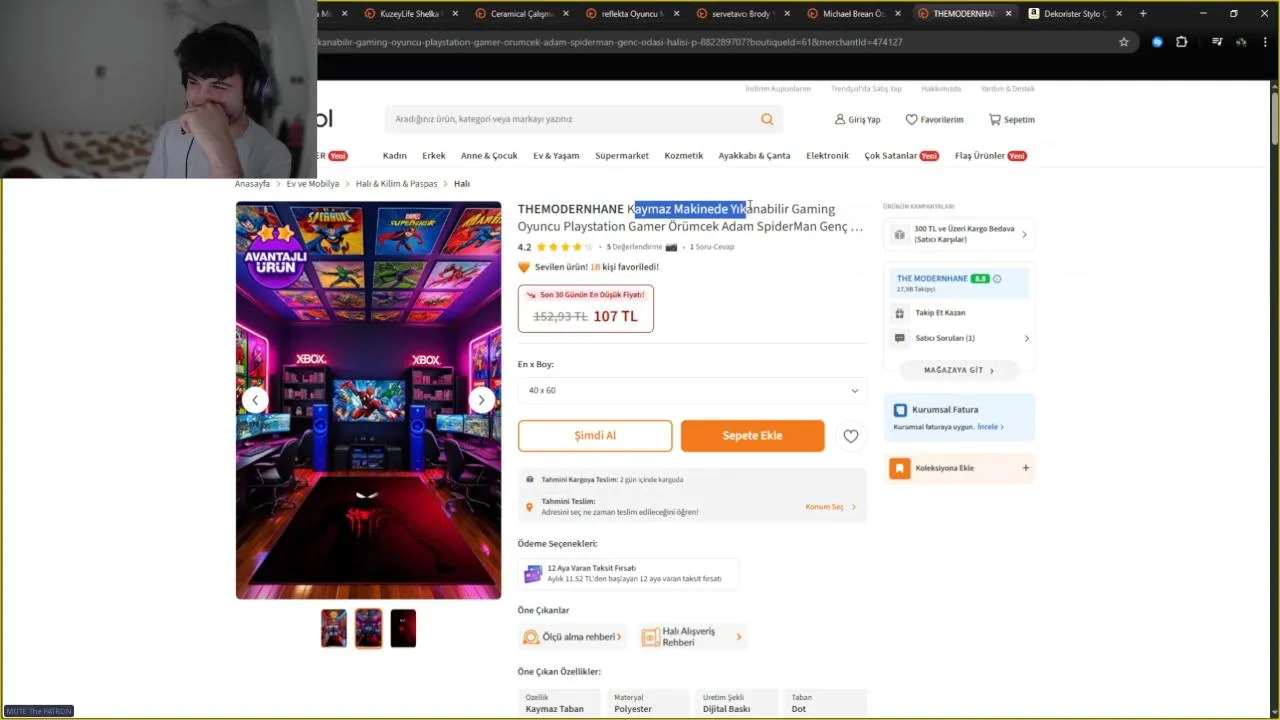Click the Koleksiyona Ekle bookmark icon
Viewport: 1280px width, 720px height.
pyautogui.click(x=900, y=468)
